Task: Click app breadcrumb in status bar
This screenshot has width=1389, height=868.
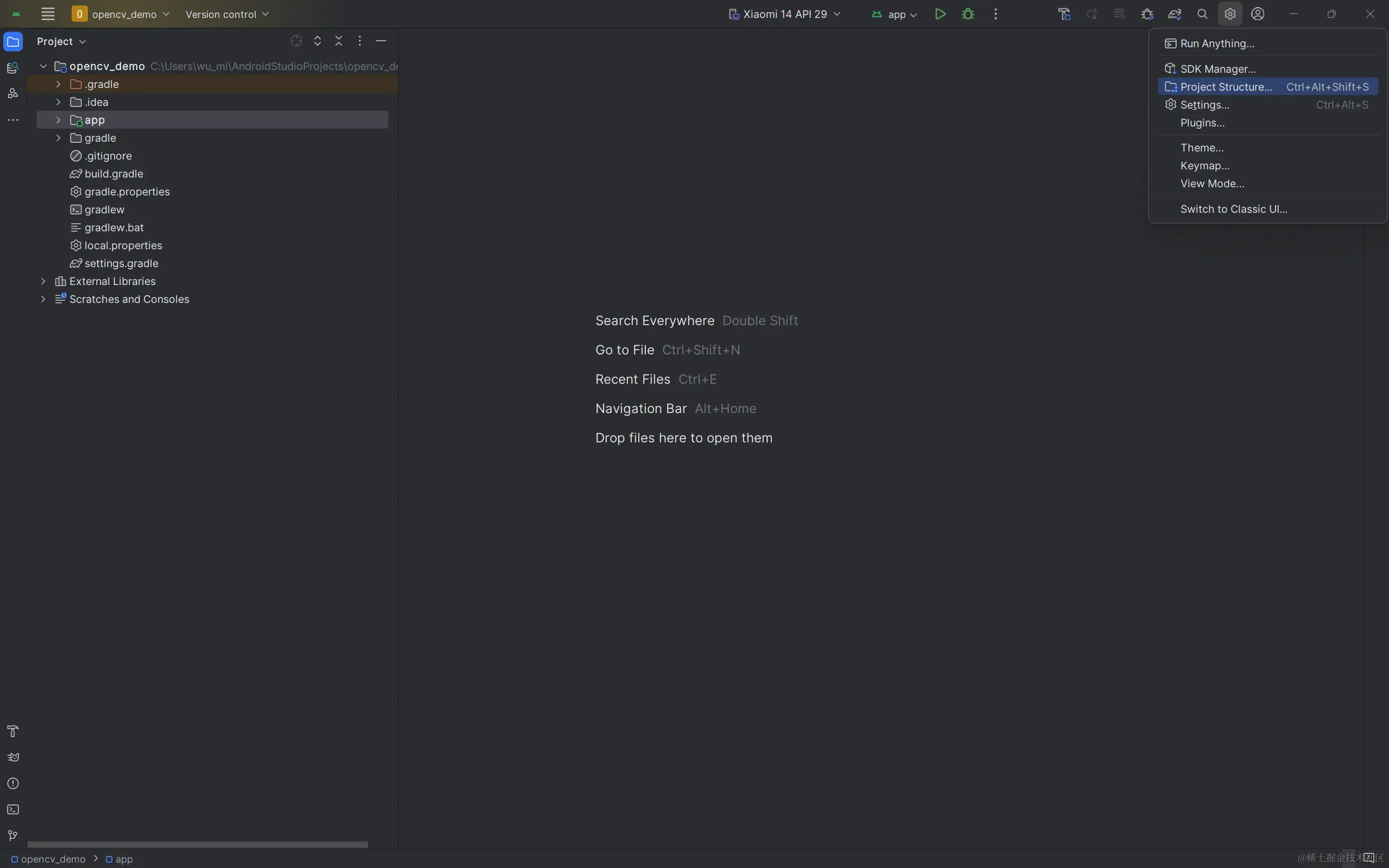Action: [x=119, y=859]
